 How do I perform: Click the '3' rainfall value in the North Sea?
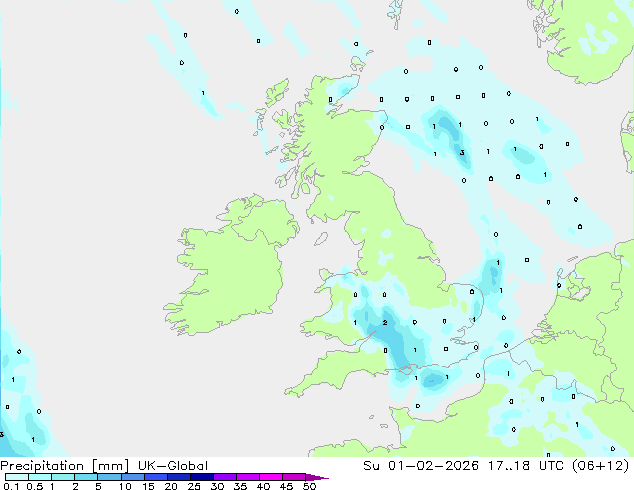coord(462,153)
